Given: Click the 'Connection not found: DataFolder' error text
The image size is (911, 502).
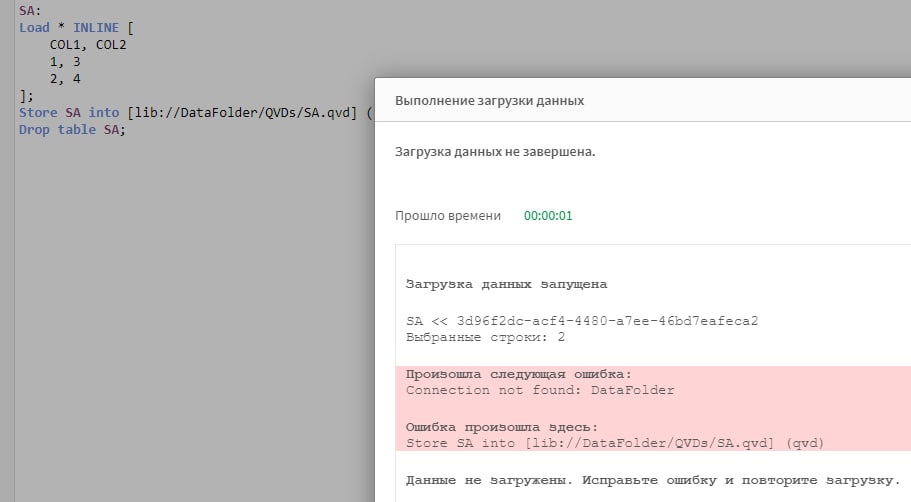Looking at the screenshot, I should [540, 390].
